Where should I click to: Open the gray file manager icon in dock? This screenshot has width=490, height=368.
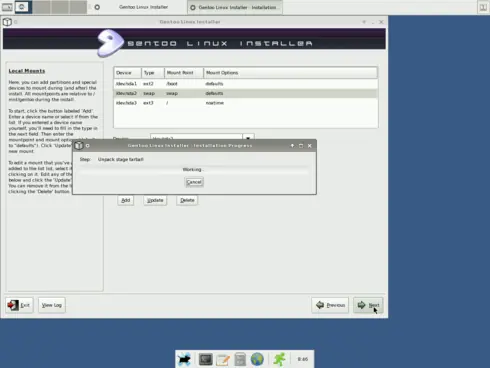[240, 359]
